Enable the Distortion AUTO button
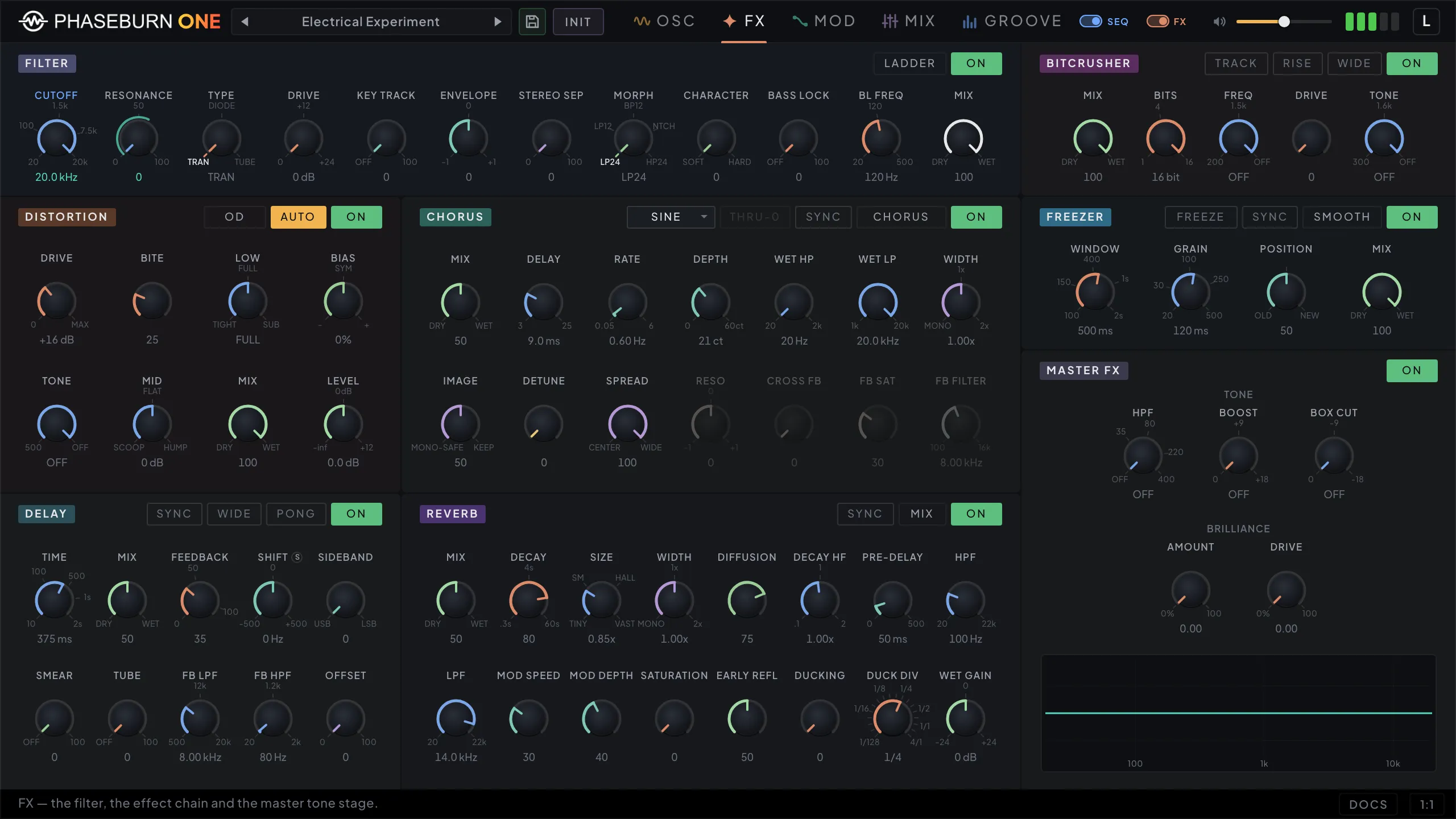The height and width of the screenshot is (819, 1456). (298, 217)
